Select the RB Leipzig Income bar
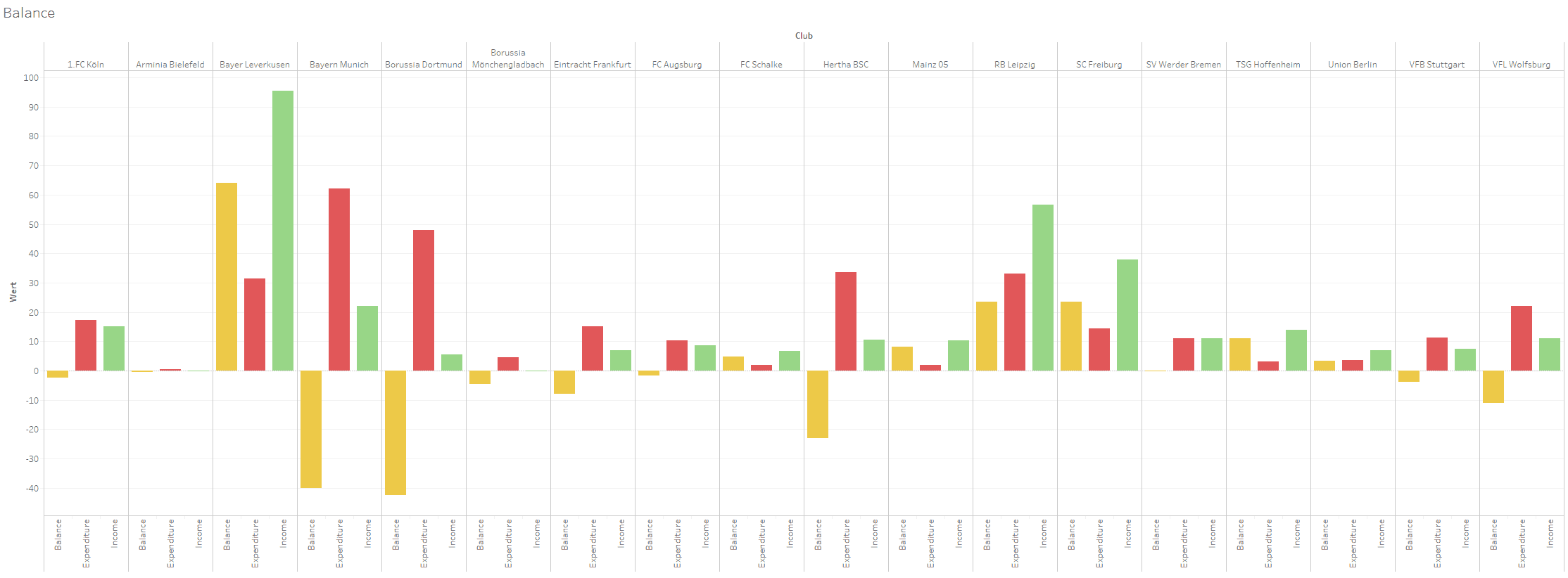Image resolution: width=1568 pixels, height=578 pixels. point(1043,288)
